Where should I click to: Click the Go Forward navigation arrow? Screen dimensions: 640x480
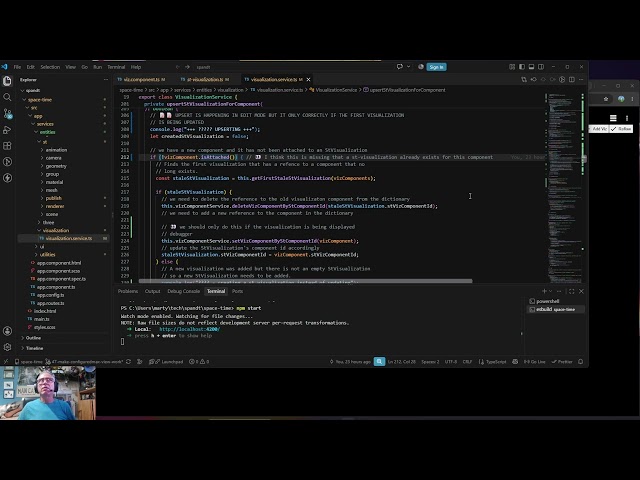pos(187,67)
